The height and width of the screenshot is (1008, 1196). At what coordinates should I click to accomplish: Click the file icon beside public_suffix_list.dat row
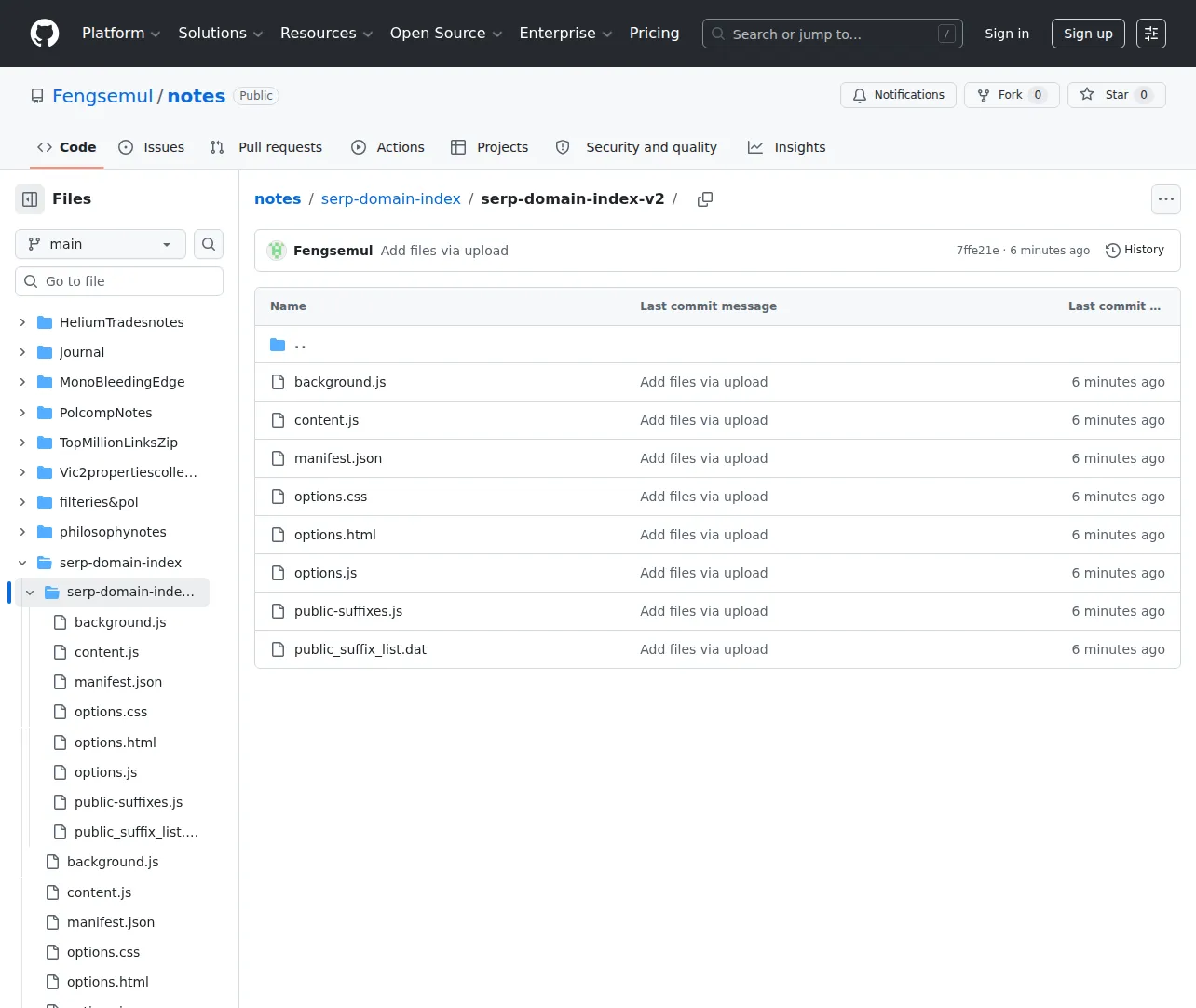click(278, 649)
